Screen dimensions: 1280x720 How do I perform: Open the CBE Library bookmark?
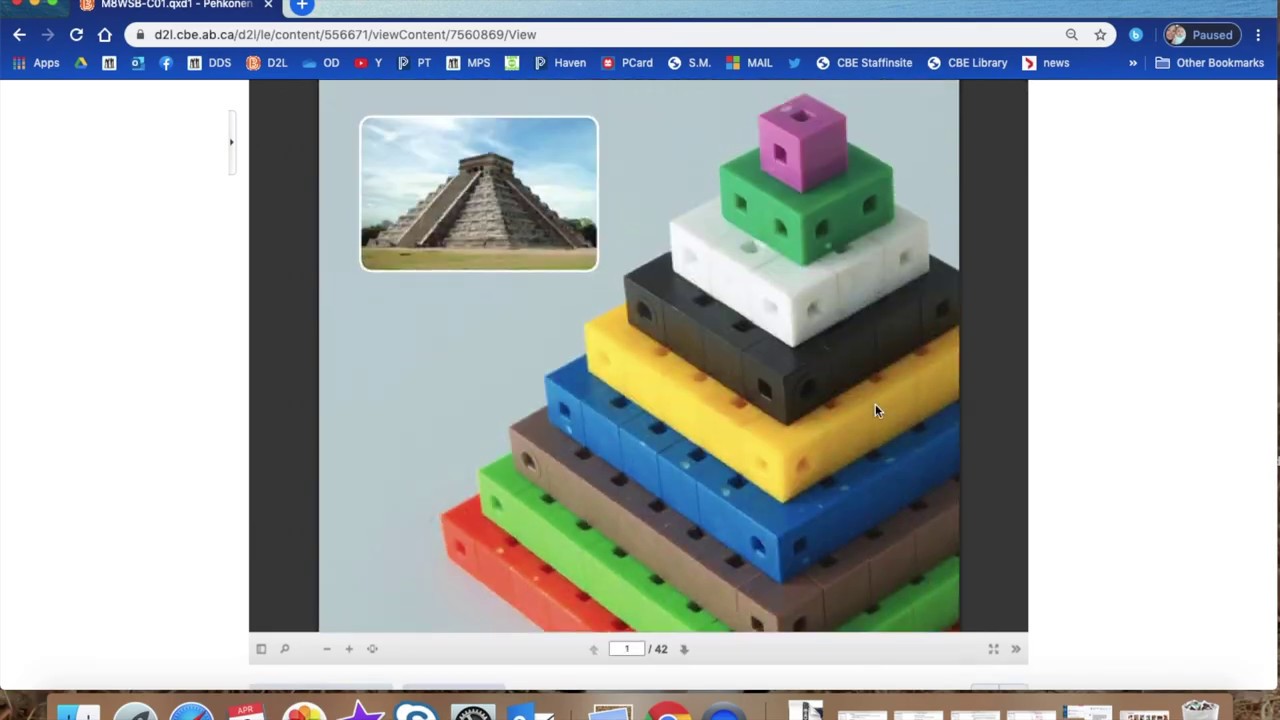click(967, 63)
